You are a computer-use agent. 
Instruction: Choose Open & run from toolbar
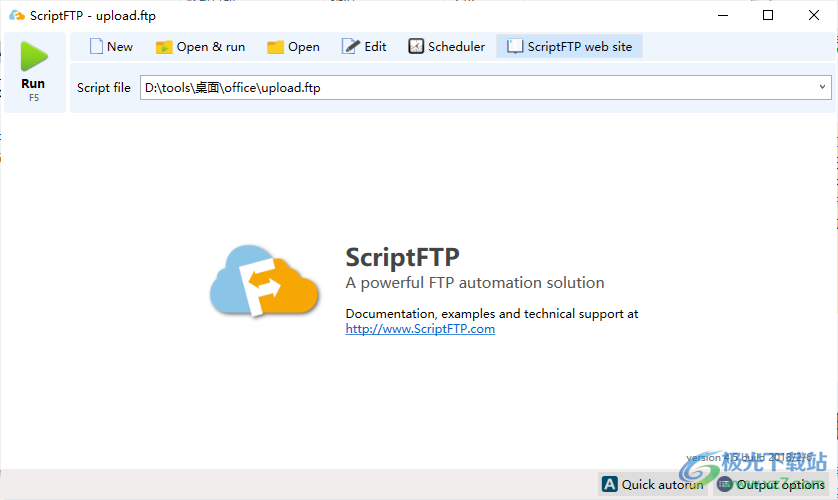[x=200, y=46]
